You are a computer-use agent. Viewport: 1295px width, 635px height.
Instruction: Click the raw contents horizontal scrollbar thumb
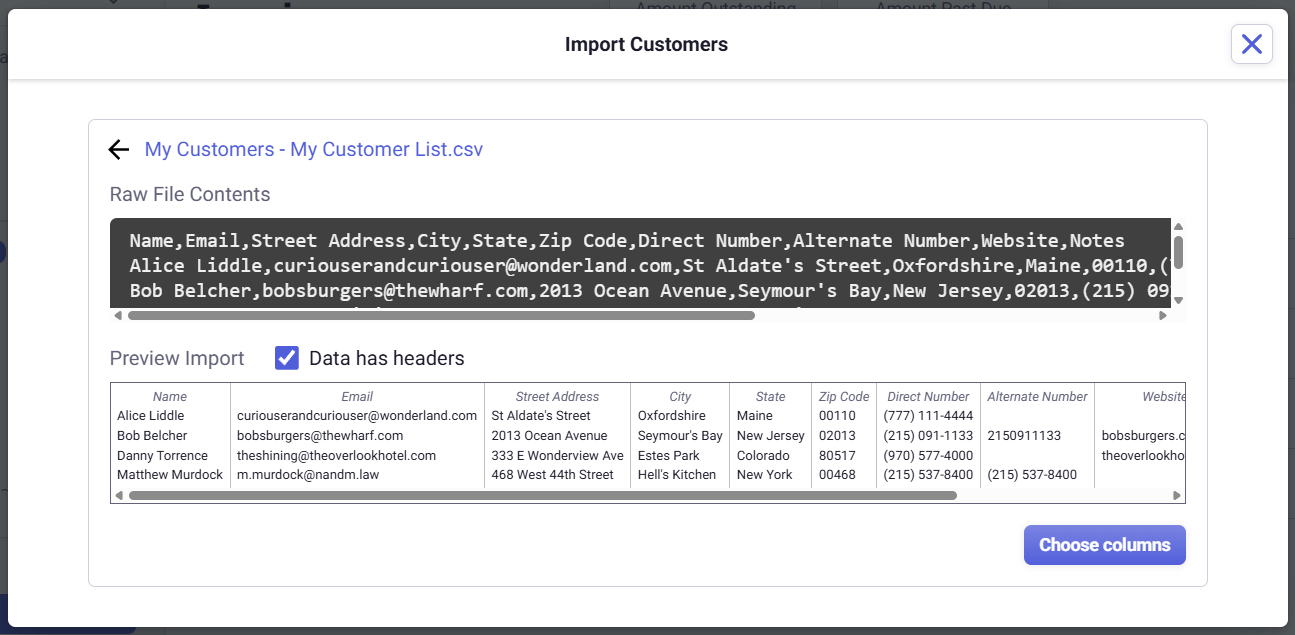tap(440, 316)
